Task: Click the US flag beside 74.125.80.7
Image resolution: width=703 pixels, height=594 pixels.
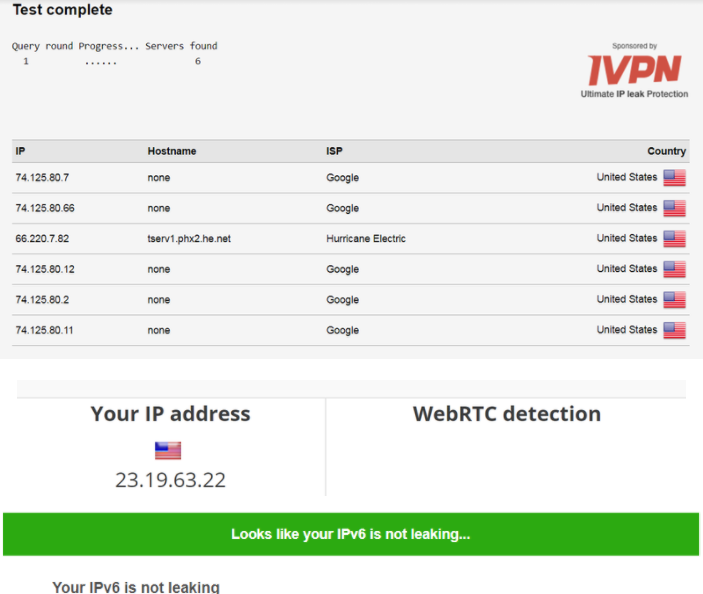Action: [x=674, y=178]
